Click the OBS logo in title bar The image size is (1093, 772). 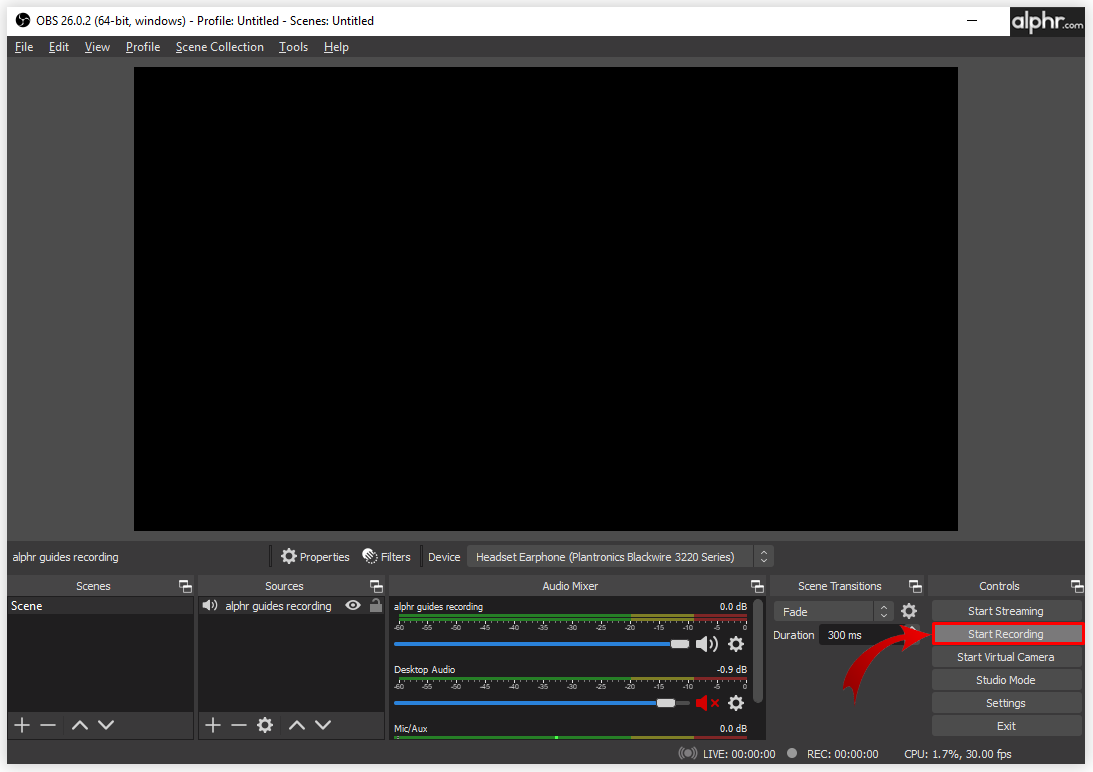(x=22, y=20)
